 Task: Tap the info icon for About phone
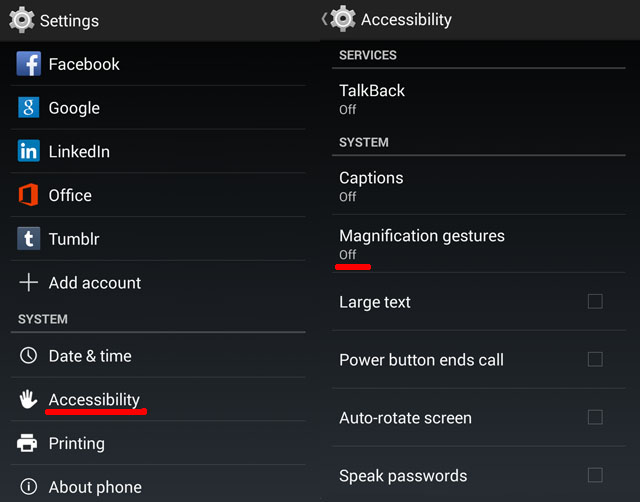click(28, 486)
